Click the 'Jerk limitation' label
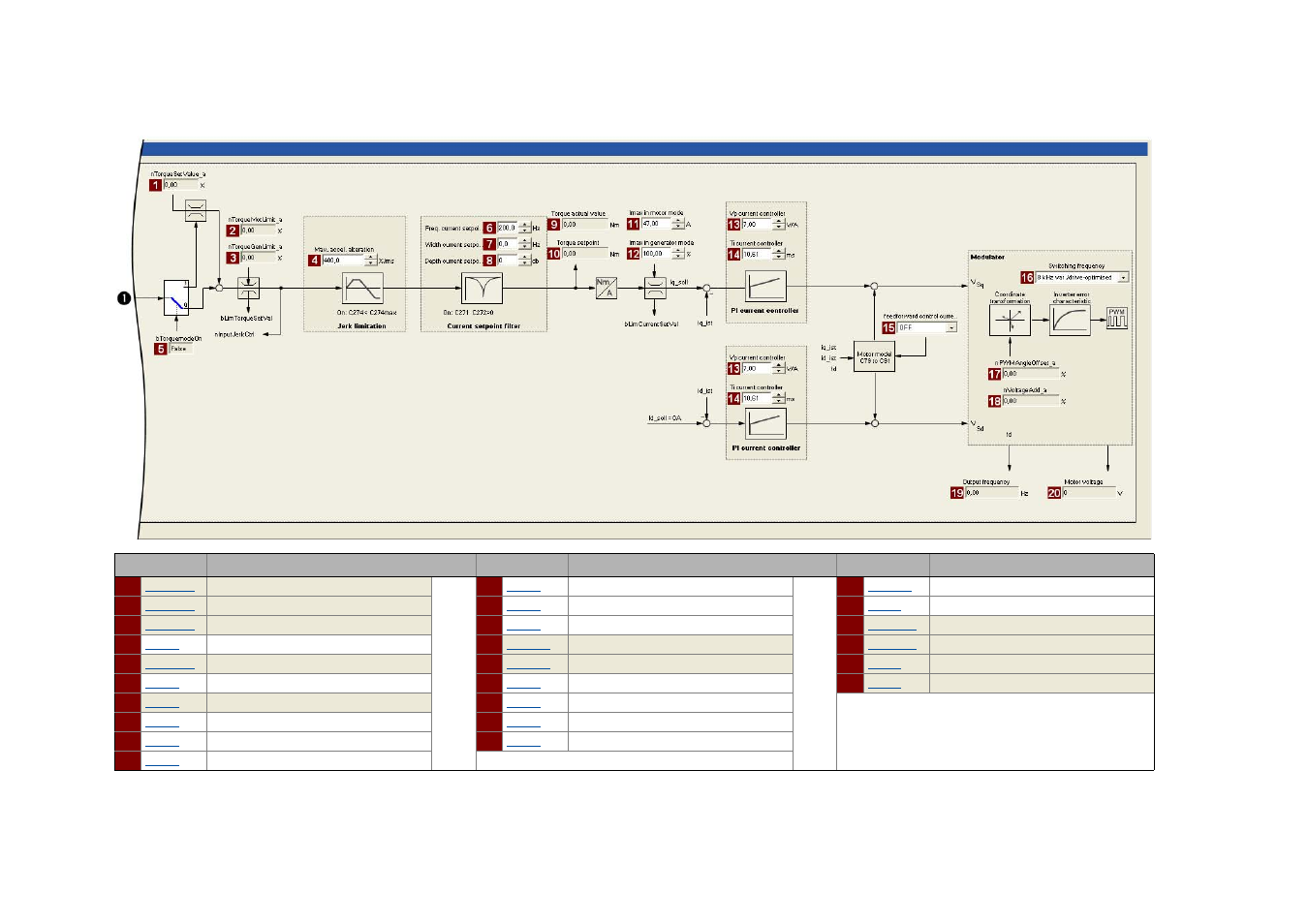The width and height of the screenshot is (1308, 924). coord(361,326)
